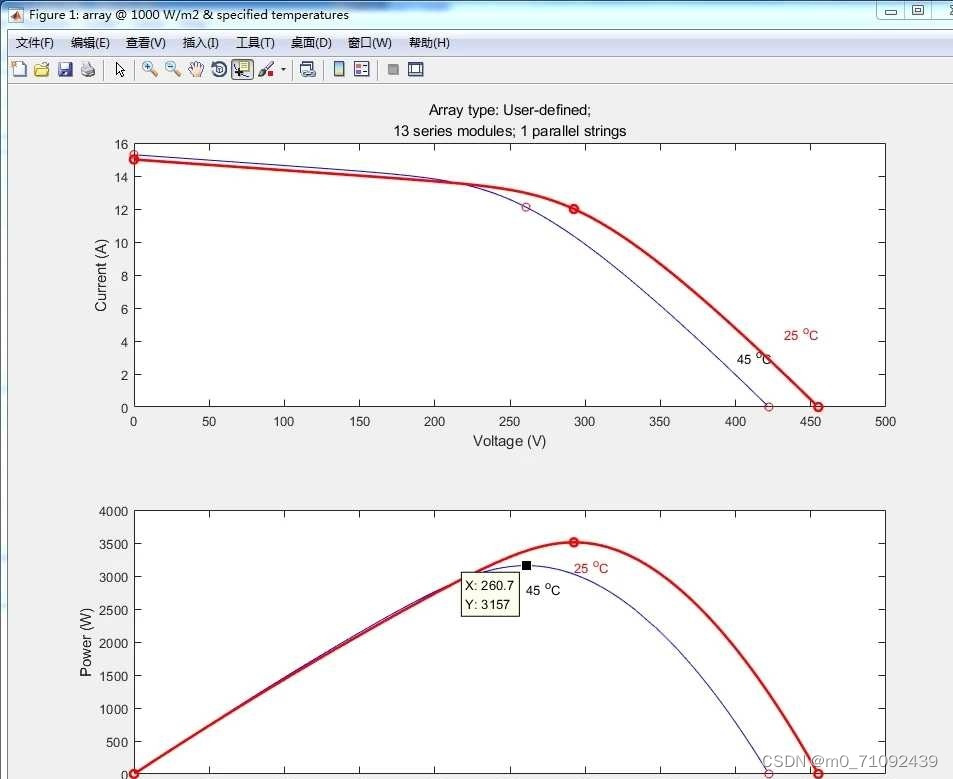This screenshot has width=953, height=779.
Task: Click the data tip showing X: 260.7
Action: [490, 594]
